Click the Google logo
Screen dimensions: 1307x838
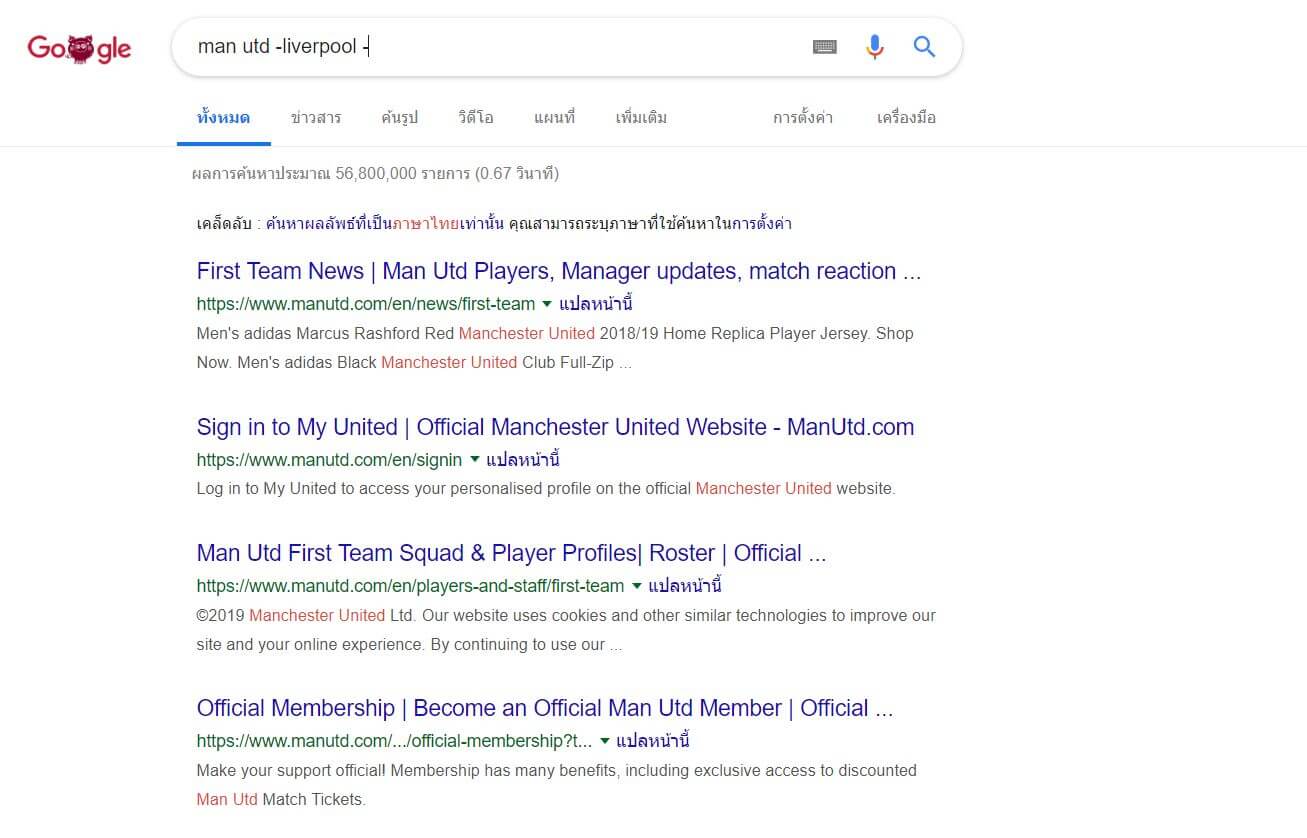79,47
